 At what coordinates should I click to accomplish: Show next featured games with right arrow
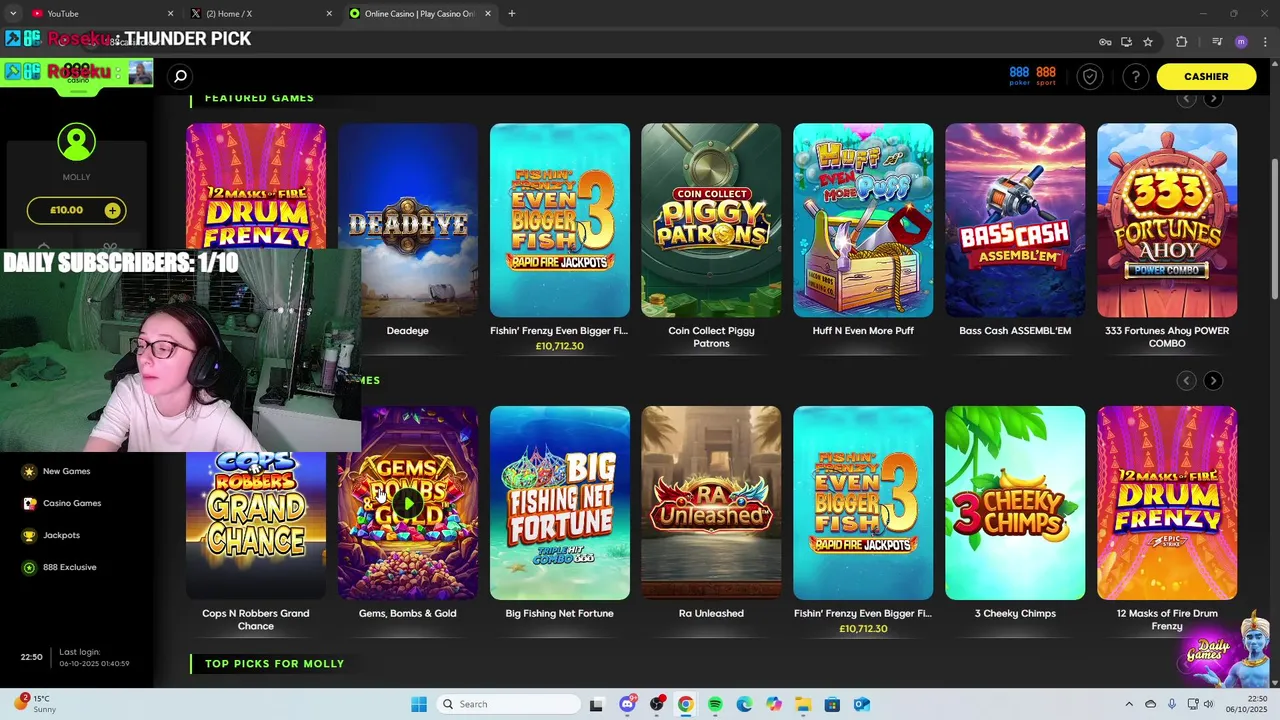pos(1213,98)
